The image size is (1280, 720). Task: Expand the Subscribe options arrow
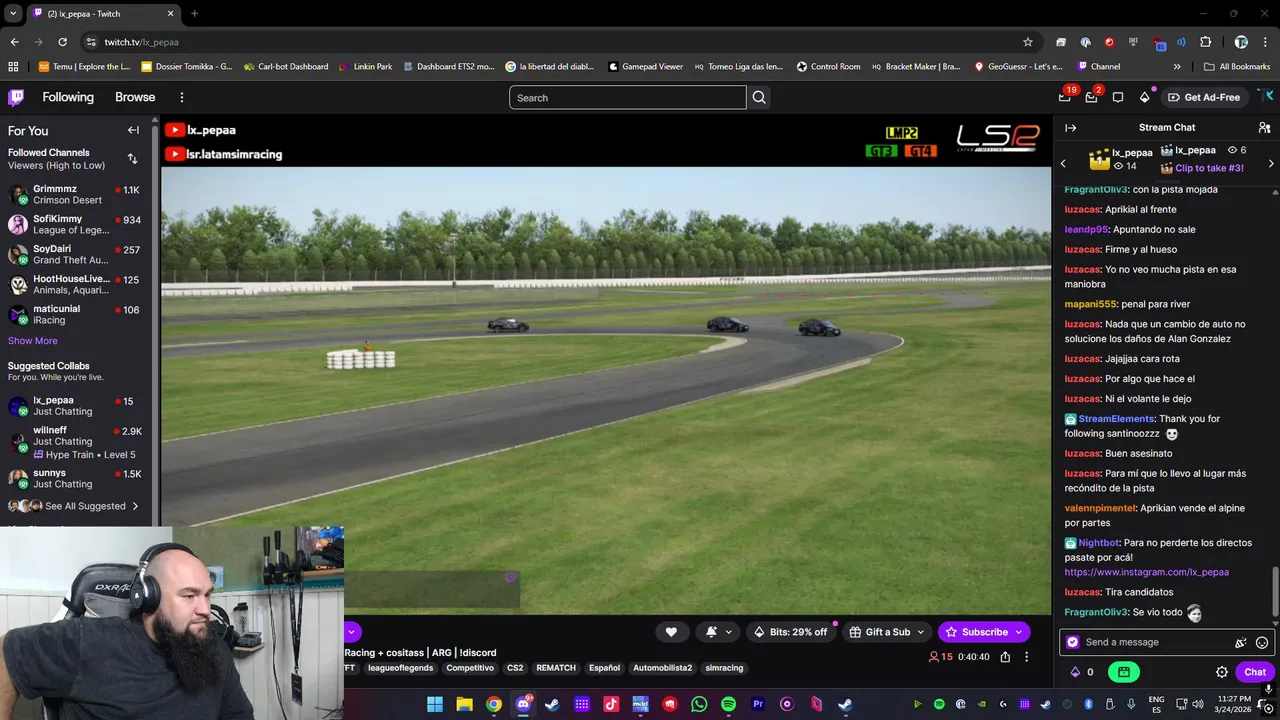1019,632
